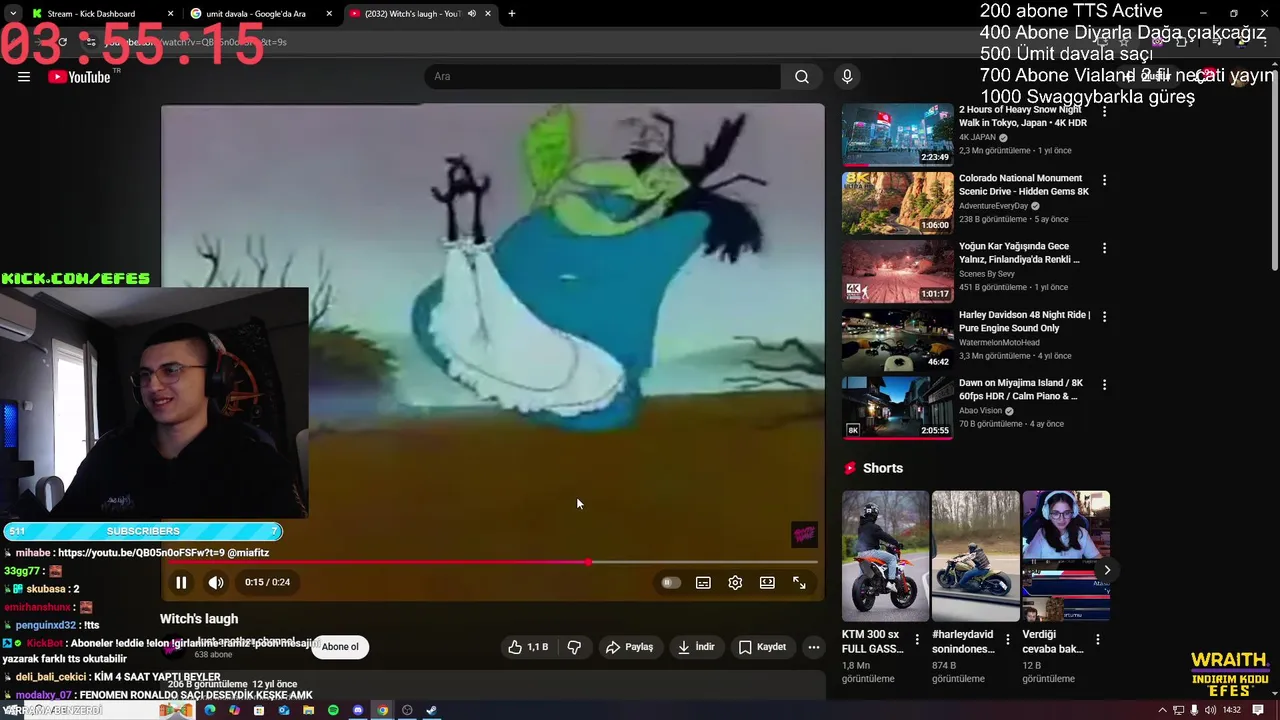
Task: Toggle subtitles in the video player
Action: coord(703,583)
